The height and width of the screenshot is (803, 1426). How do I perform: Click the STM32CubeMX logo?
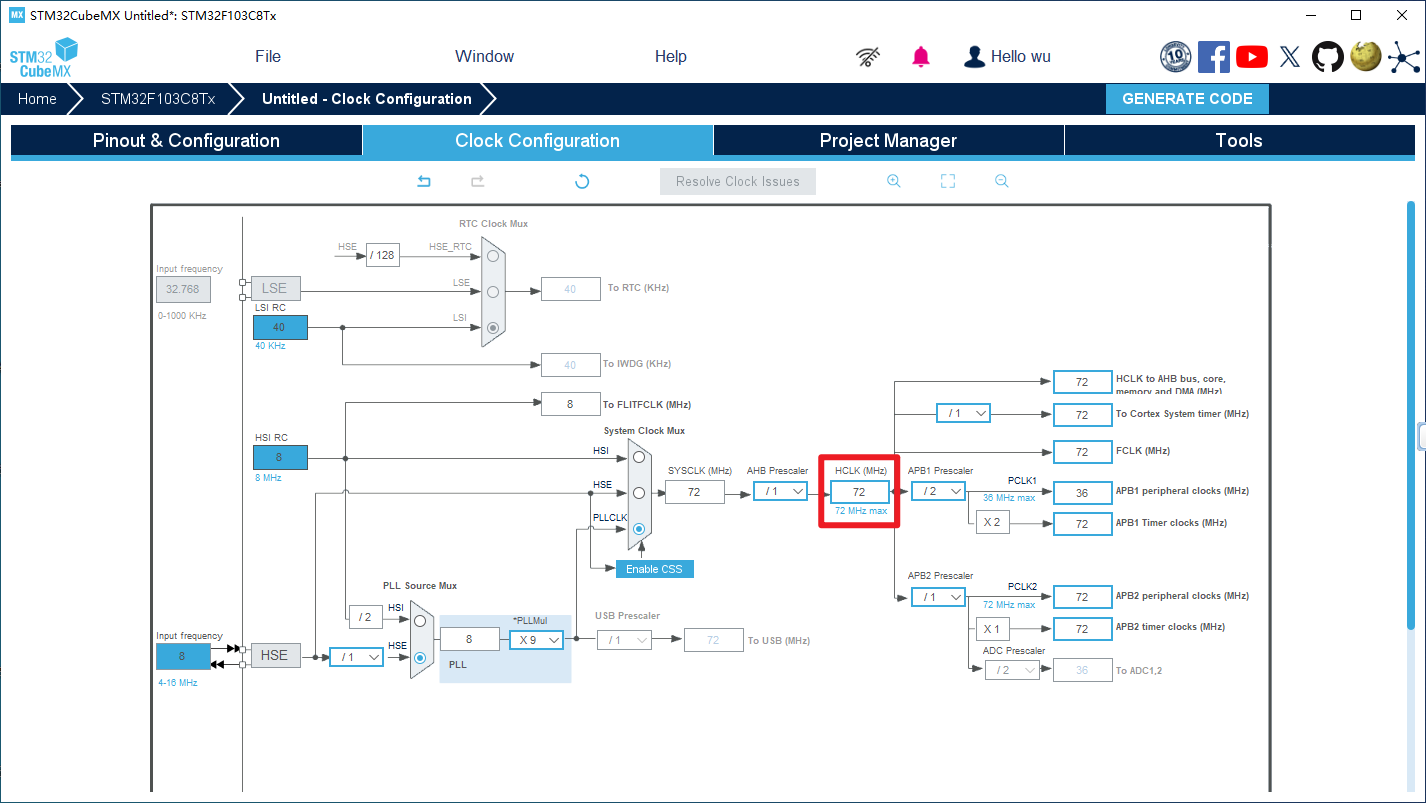point(44,58)
